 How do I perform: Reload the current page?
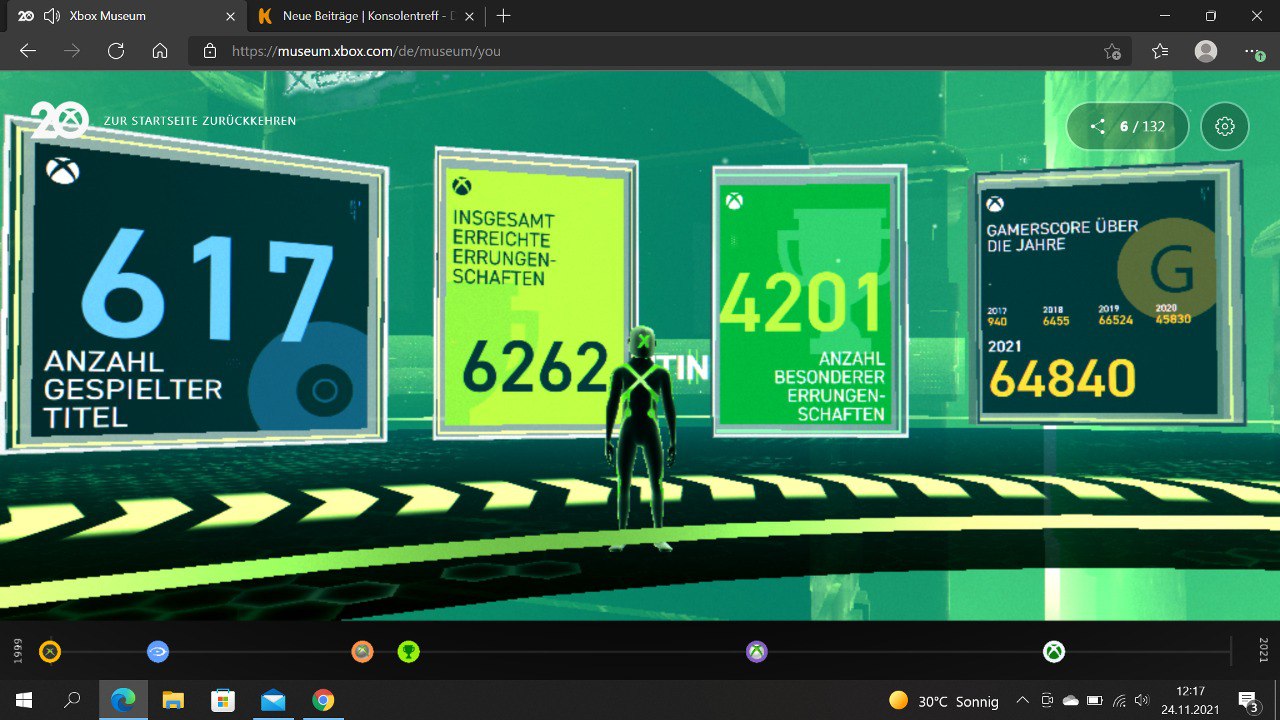pyautogui.click(x=116, y=51)
